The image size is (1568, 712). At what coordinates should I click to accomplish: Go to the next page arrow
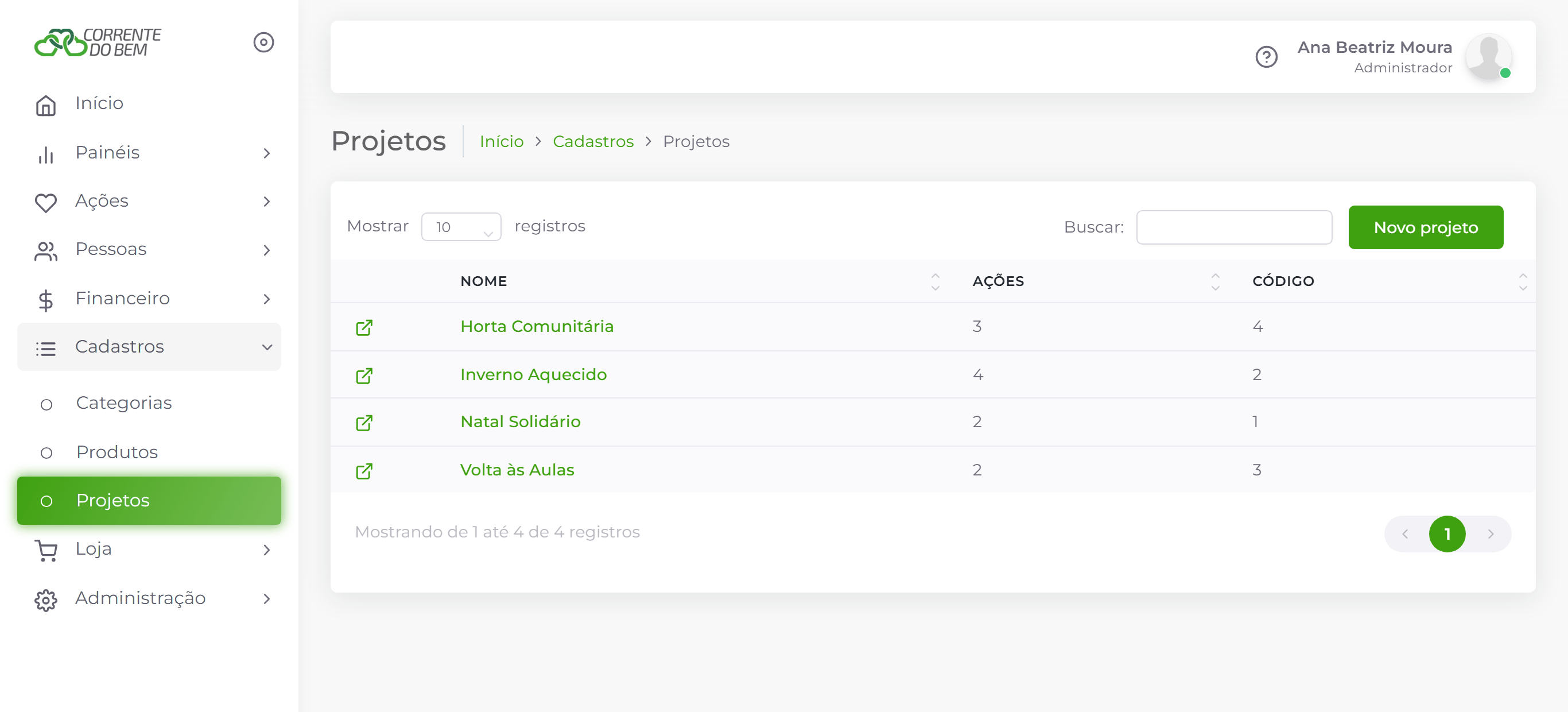(1490, 534)
